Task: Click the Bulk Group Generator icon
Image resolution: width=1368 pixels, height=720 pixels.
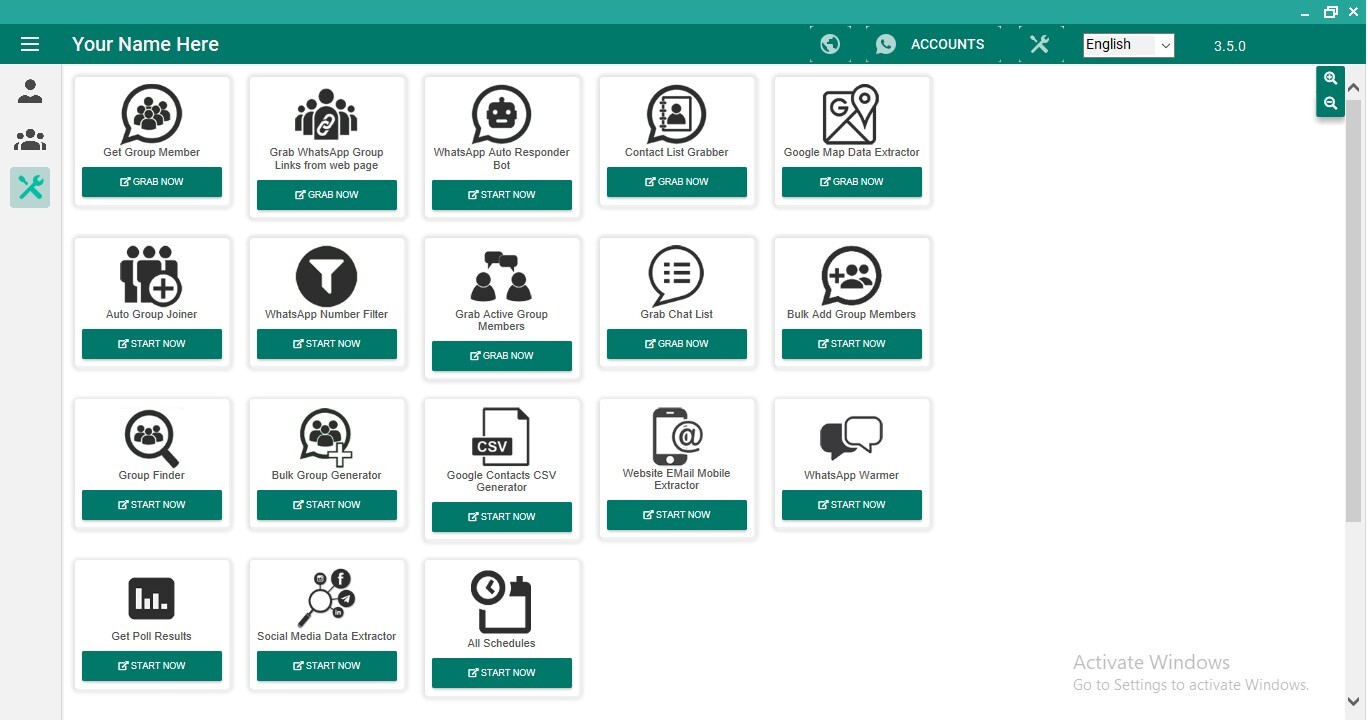Action: [x=326, y=438]
